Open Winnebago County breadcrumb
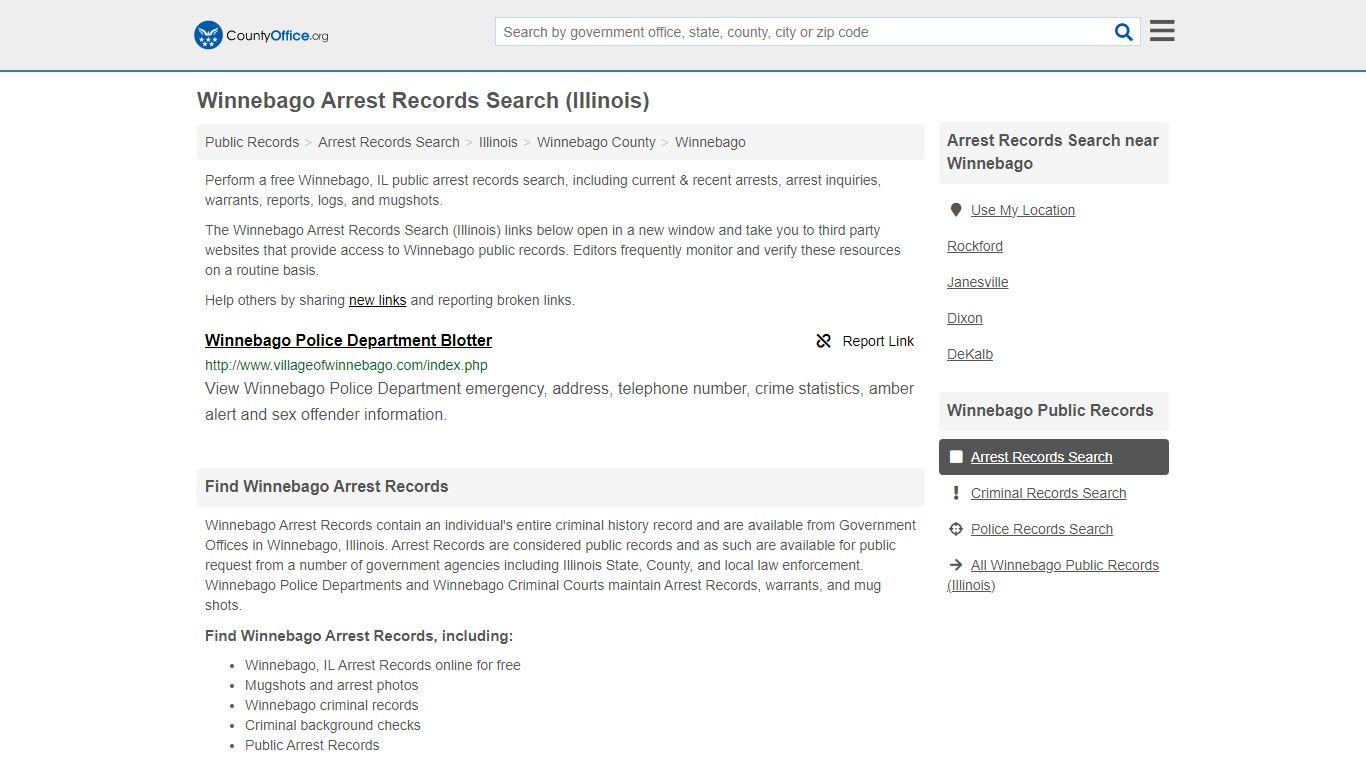The image size is (1366, 768). [596, 142]
